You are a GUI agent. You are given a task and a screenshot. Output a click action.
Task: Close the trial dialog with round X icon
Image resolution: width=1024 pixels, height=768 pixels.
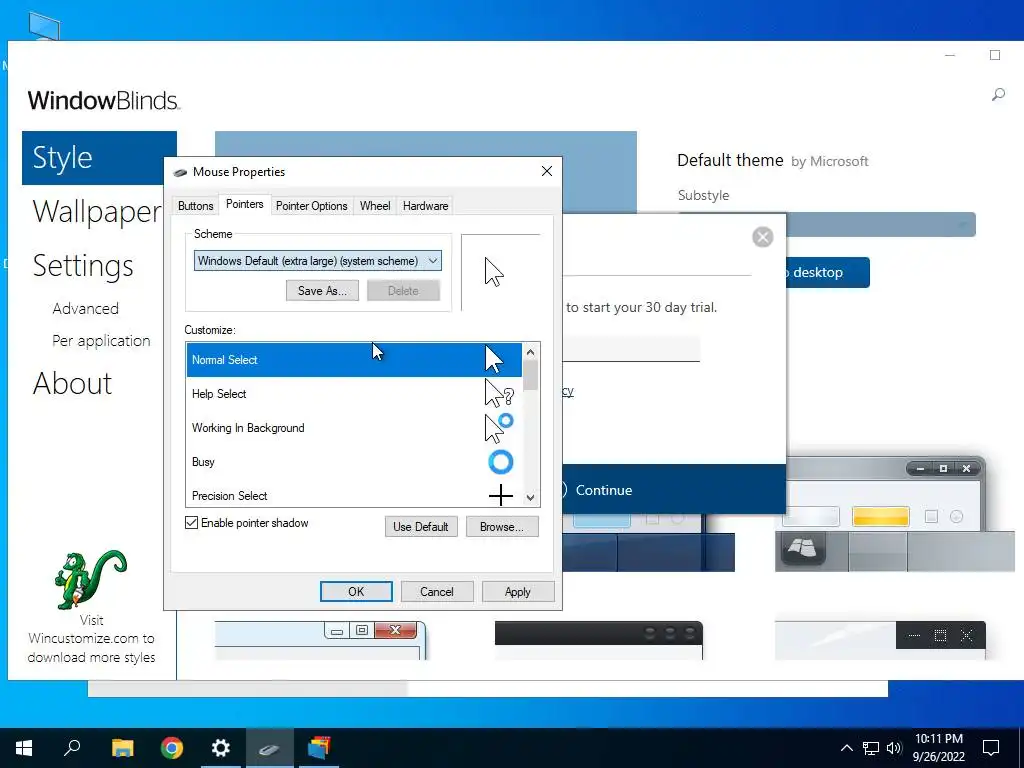(x=762, y=236)
